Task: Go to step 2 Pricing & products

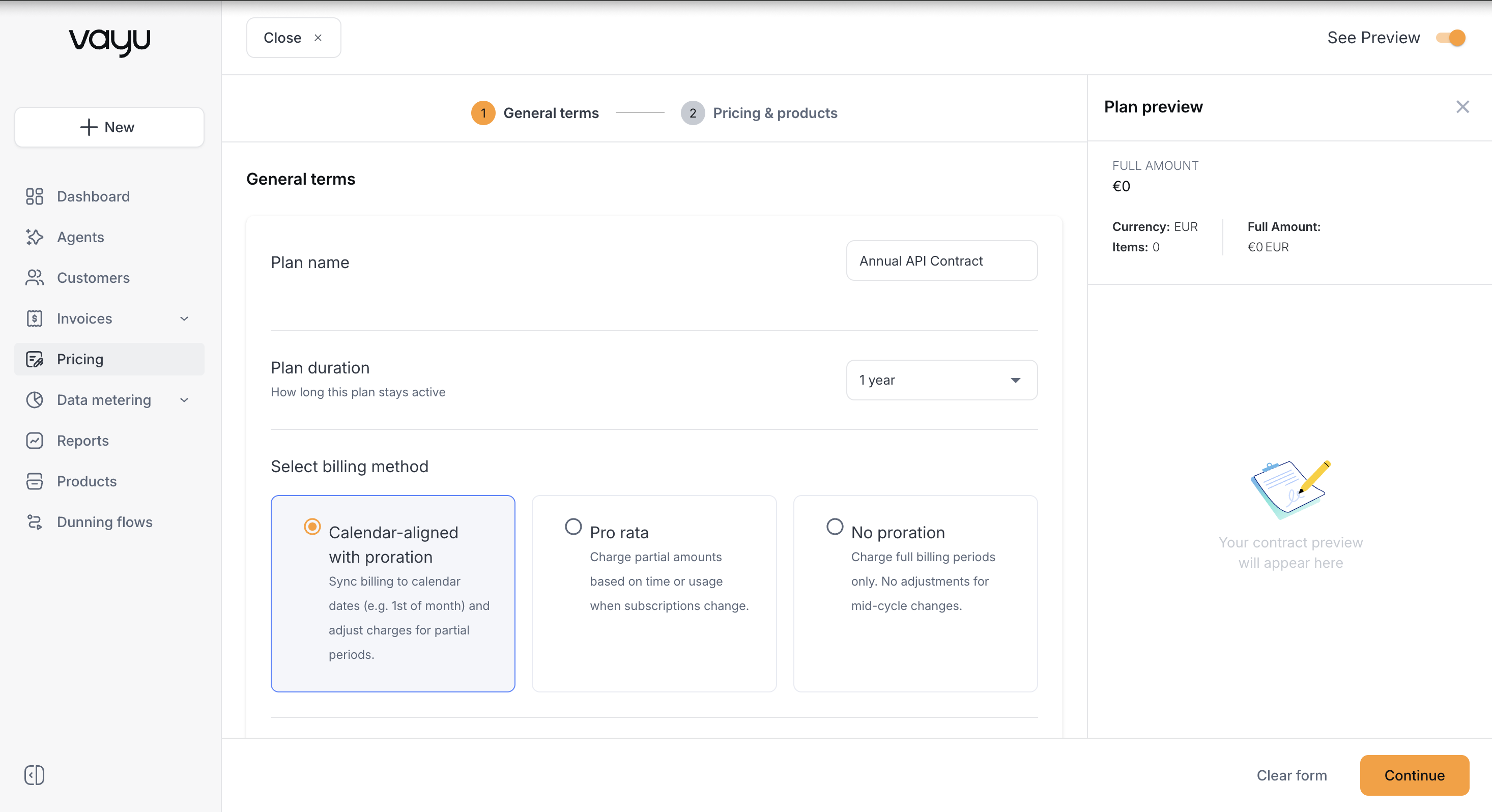Action: point(759,113)
